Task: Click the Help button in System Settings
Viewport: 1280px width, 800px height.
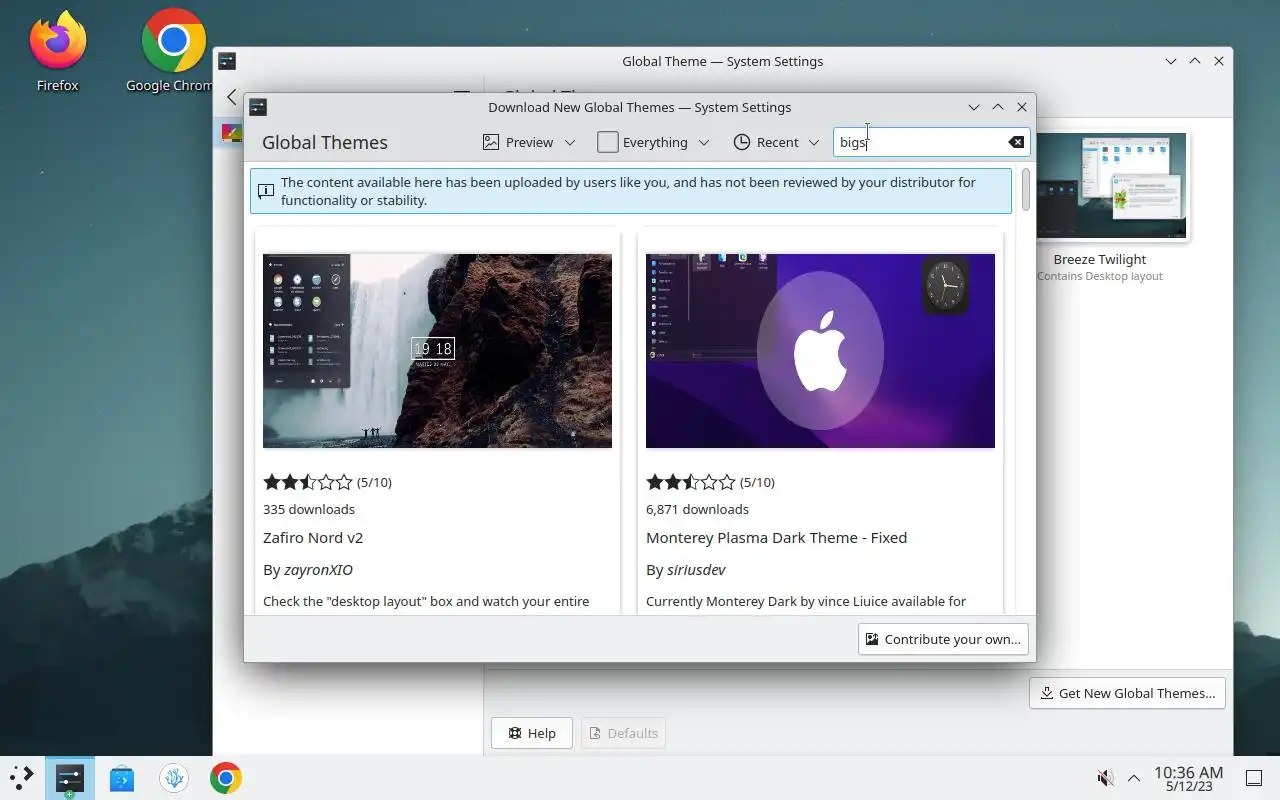Action: tap(531, 733)
